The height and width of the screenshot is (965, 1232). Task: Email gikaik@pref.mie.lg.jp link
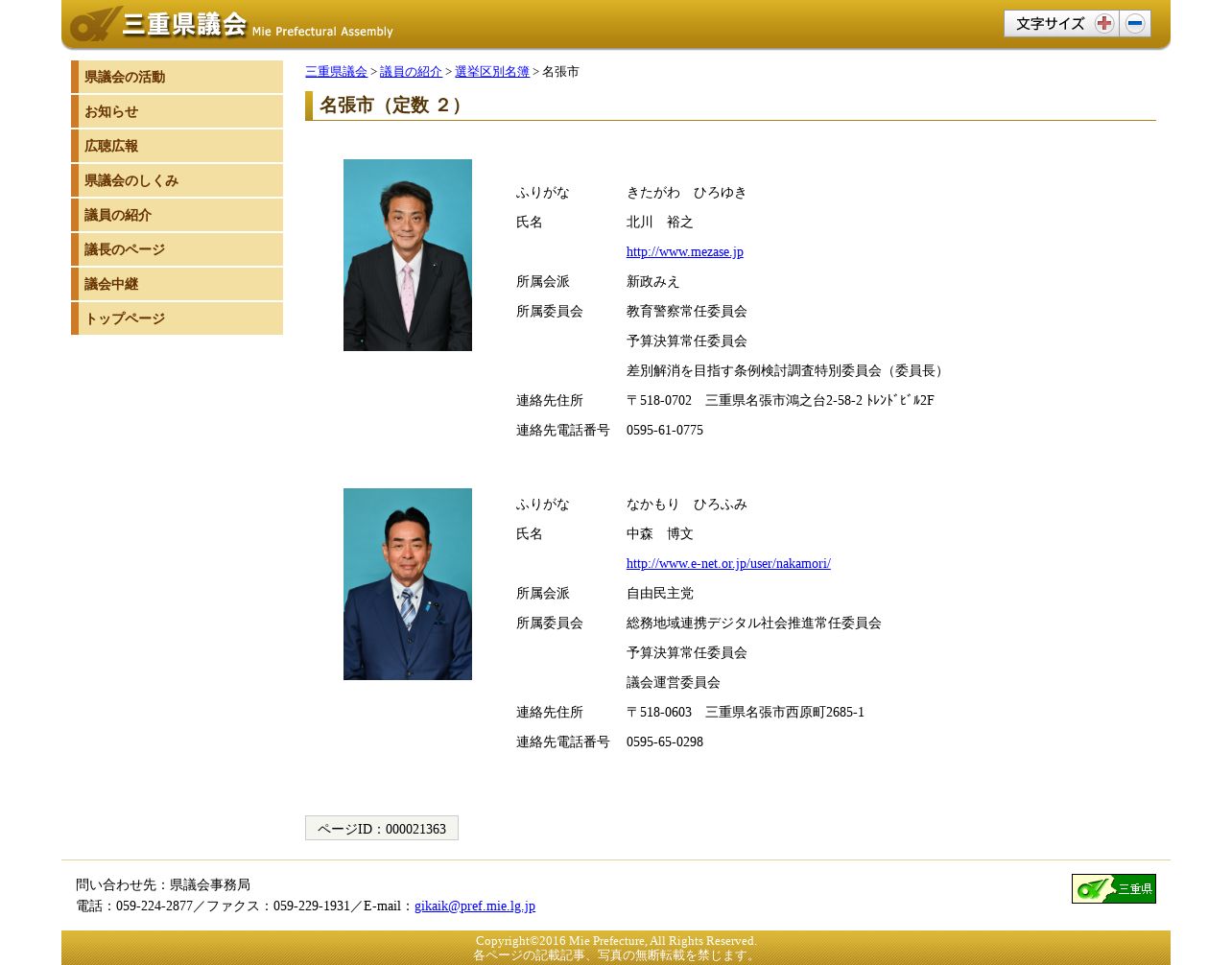(475, 906)
